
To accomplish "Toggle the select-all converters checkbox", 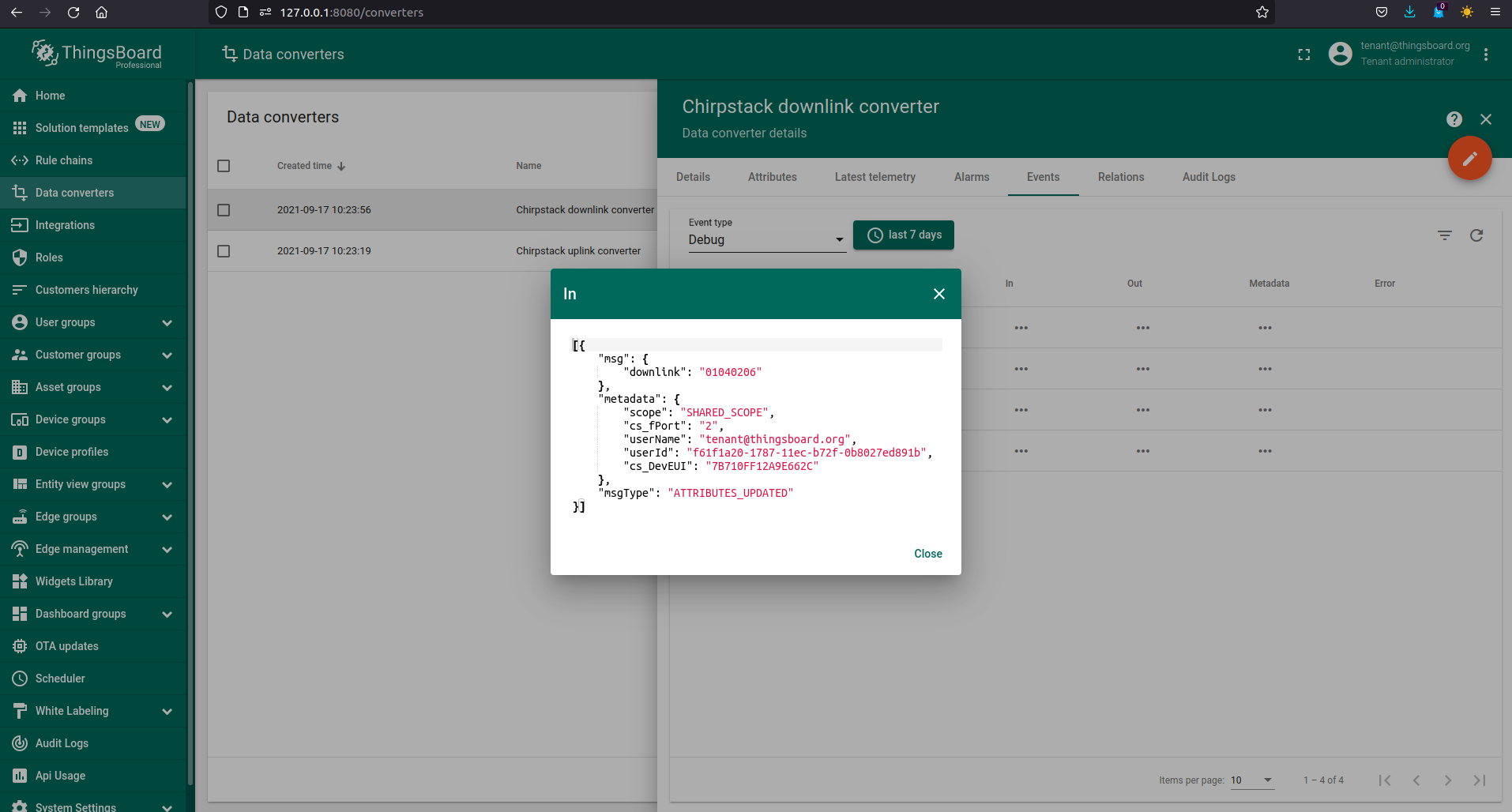I will pyautogui.click(x=224, y=166).
